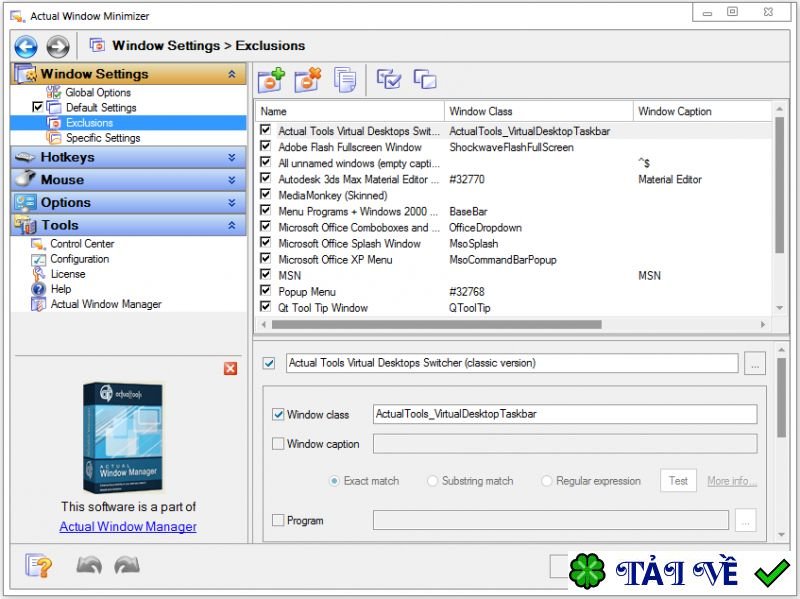Open Specific Settings in the tree
The height and width of the screenshot is (599, 800).
[x=103, y=138]
